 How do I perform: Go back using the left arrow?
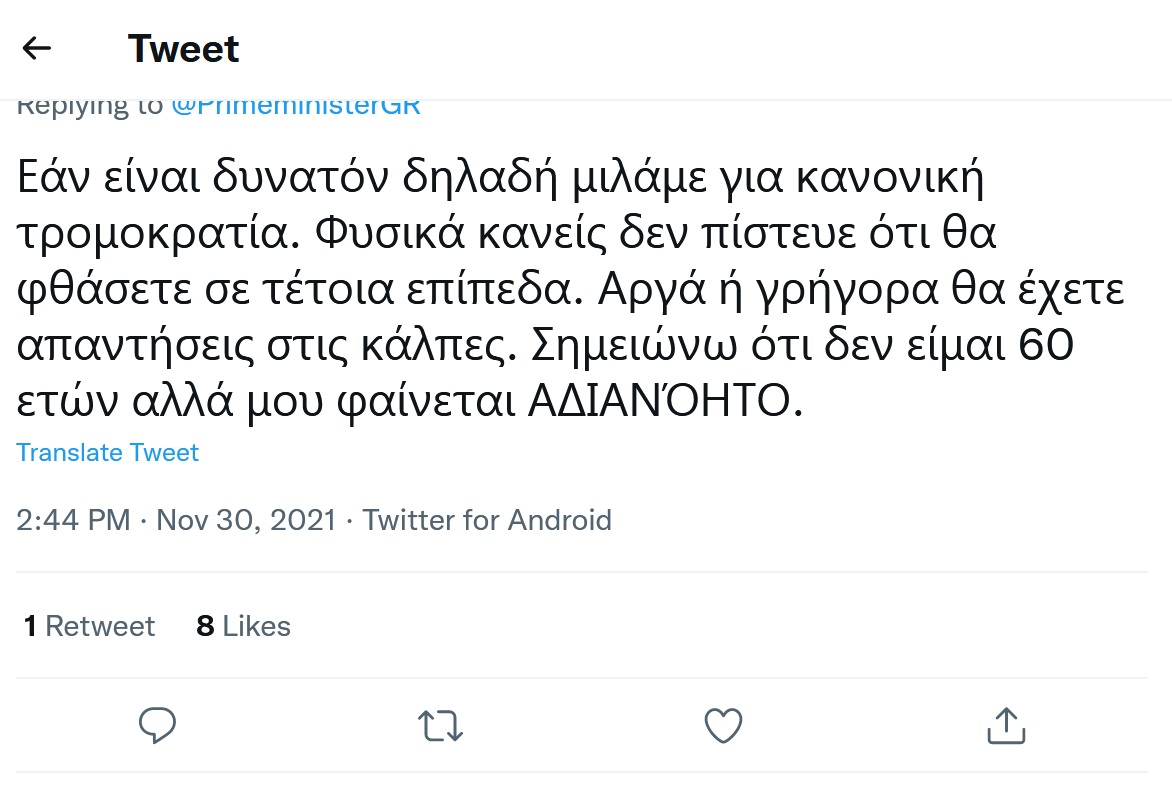(37, 48)
